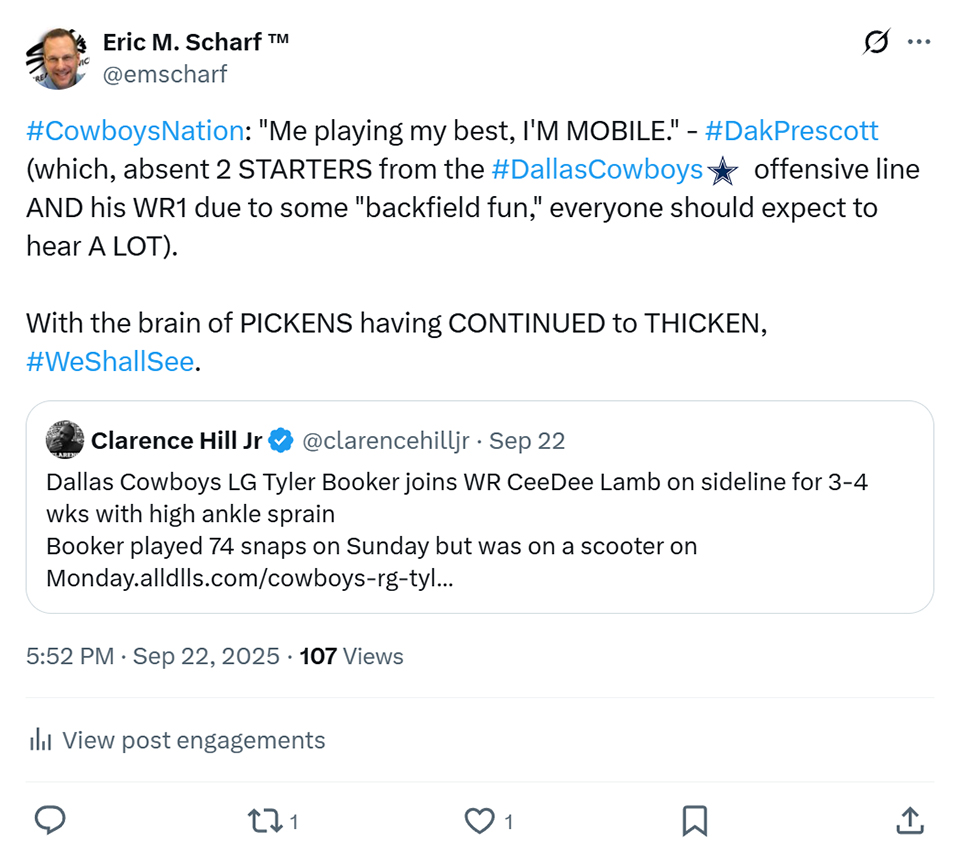Repost this tweet using the retweet icon
This screenshot has width=960, height=863.
[263, 821]
